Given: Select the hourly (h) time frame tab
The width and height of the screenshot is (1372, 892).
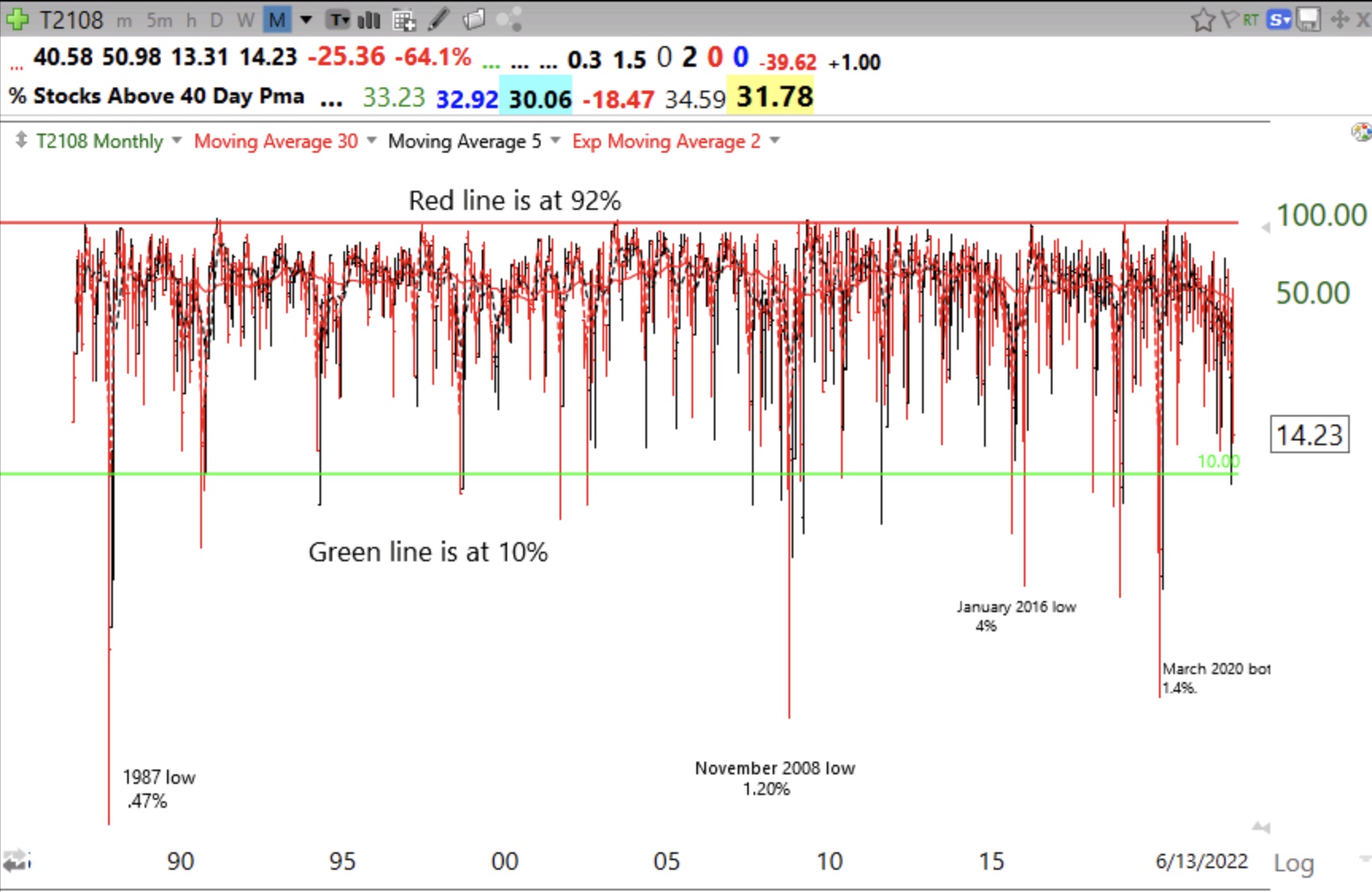Looking at the screenshot, I should (x=191, y=21).
